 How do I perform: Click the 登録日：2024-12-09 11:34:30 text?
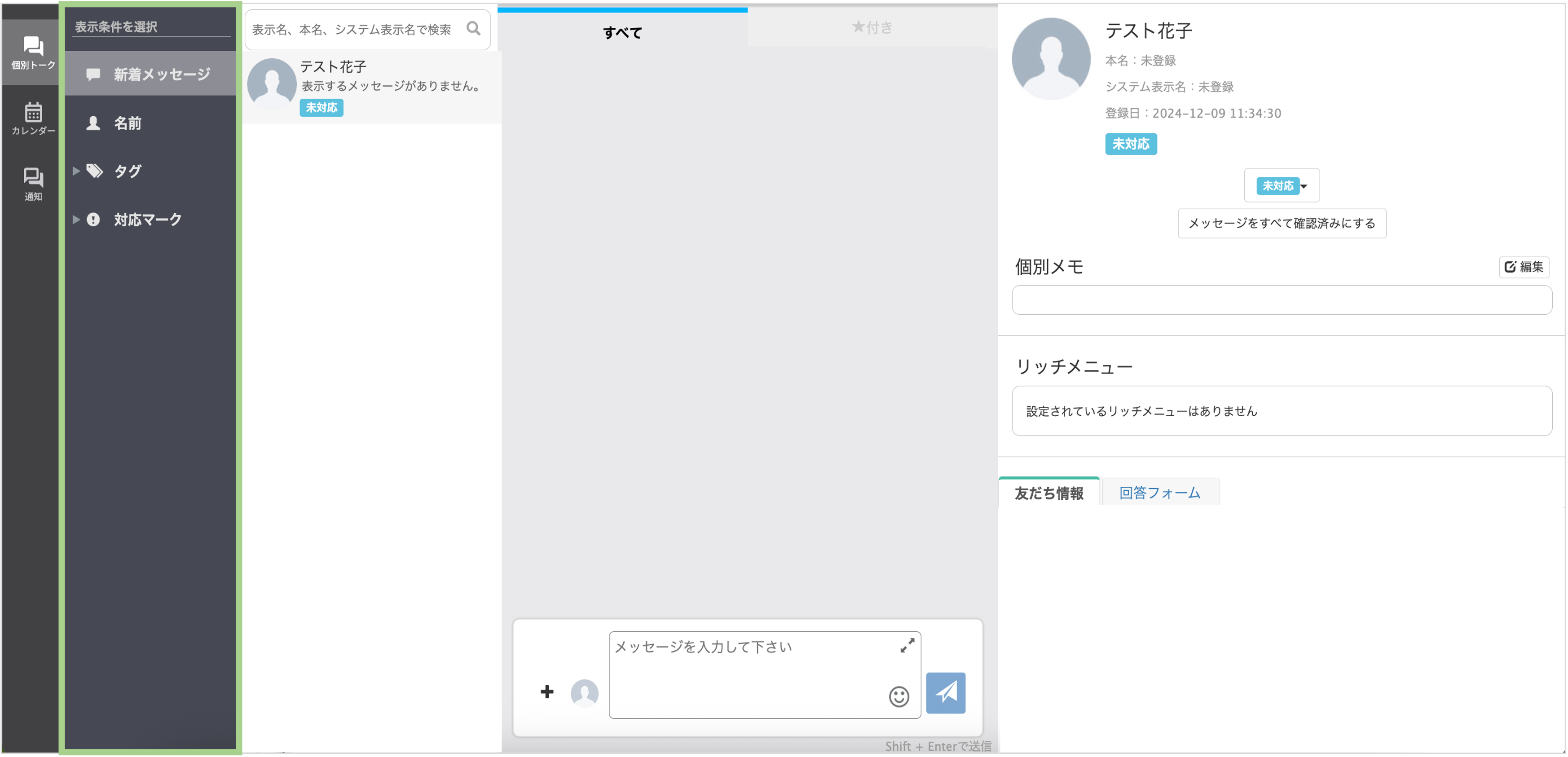pyautogui.click(x=1193, y=114)
